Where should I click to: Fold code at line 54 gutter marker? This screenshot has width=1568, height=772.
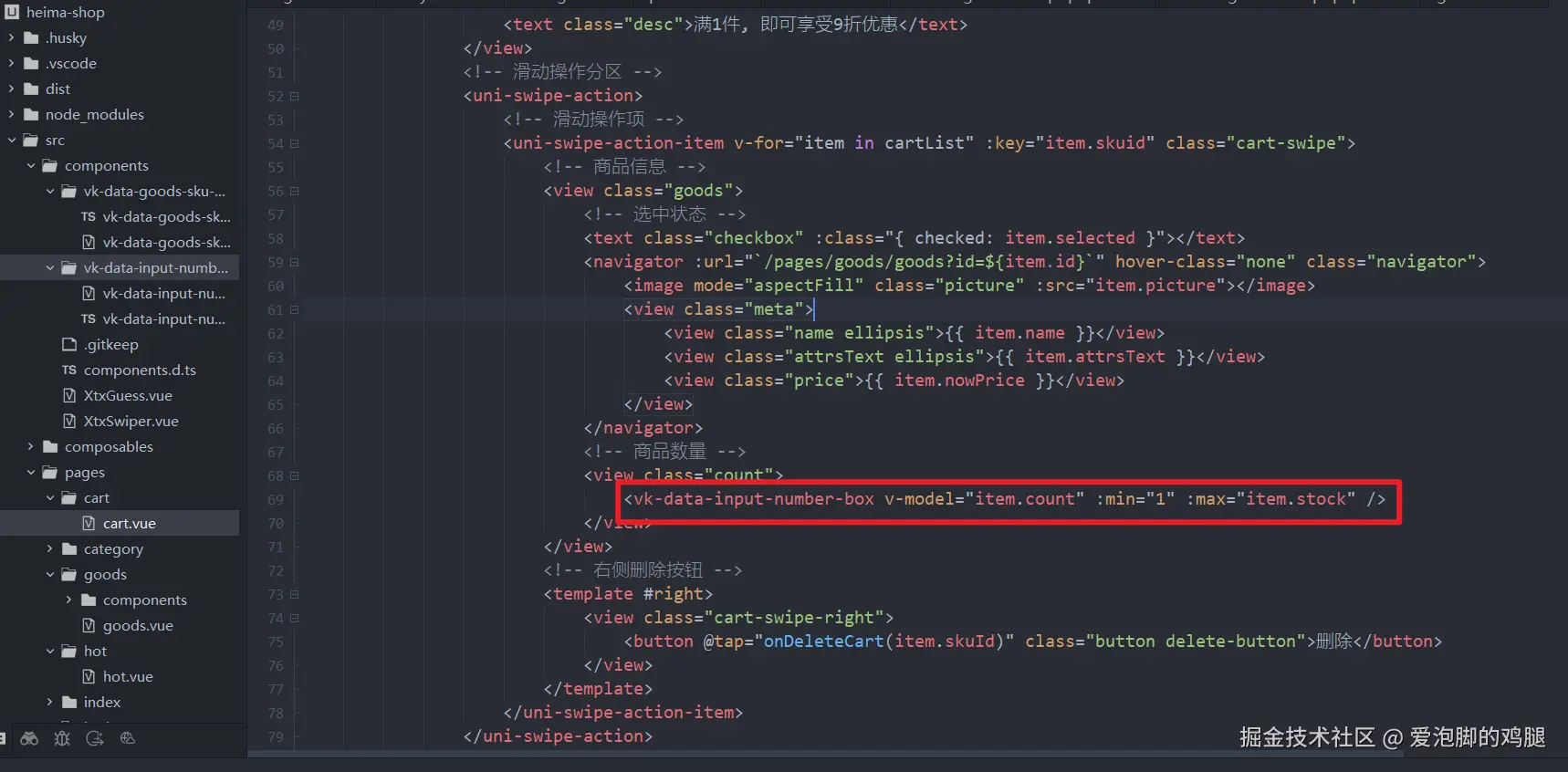tap(295, 143)
